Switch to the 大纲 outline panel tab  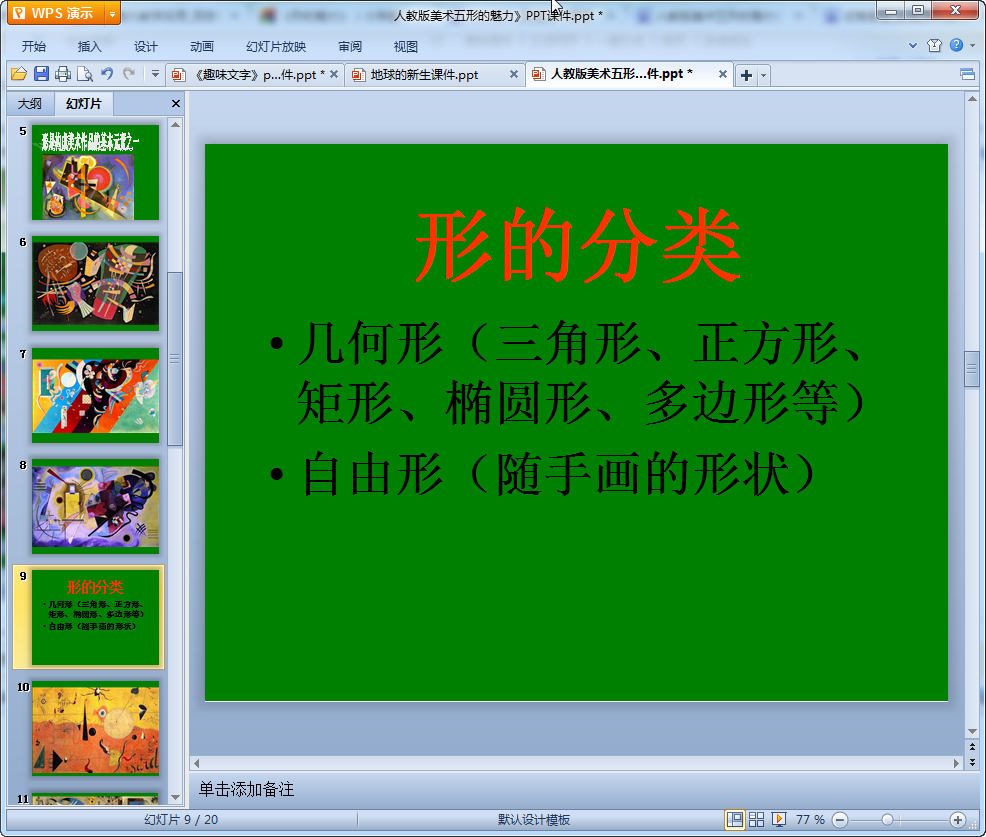(30, 104)
